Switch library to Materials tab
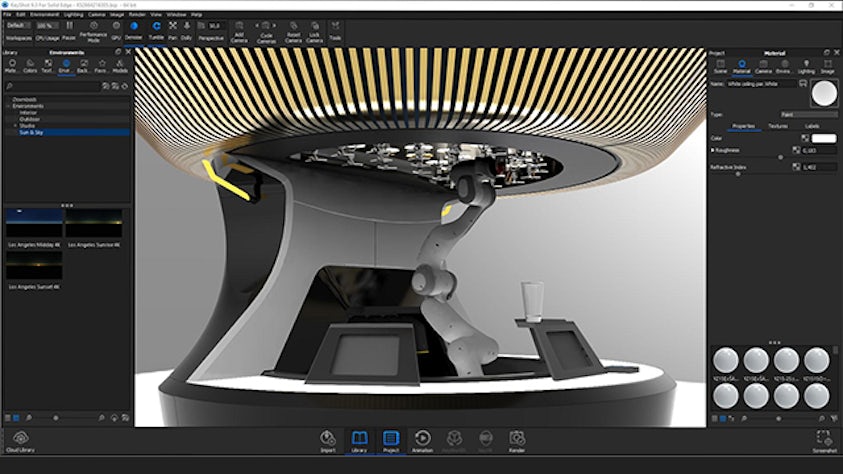 point(12,66)
